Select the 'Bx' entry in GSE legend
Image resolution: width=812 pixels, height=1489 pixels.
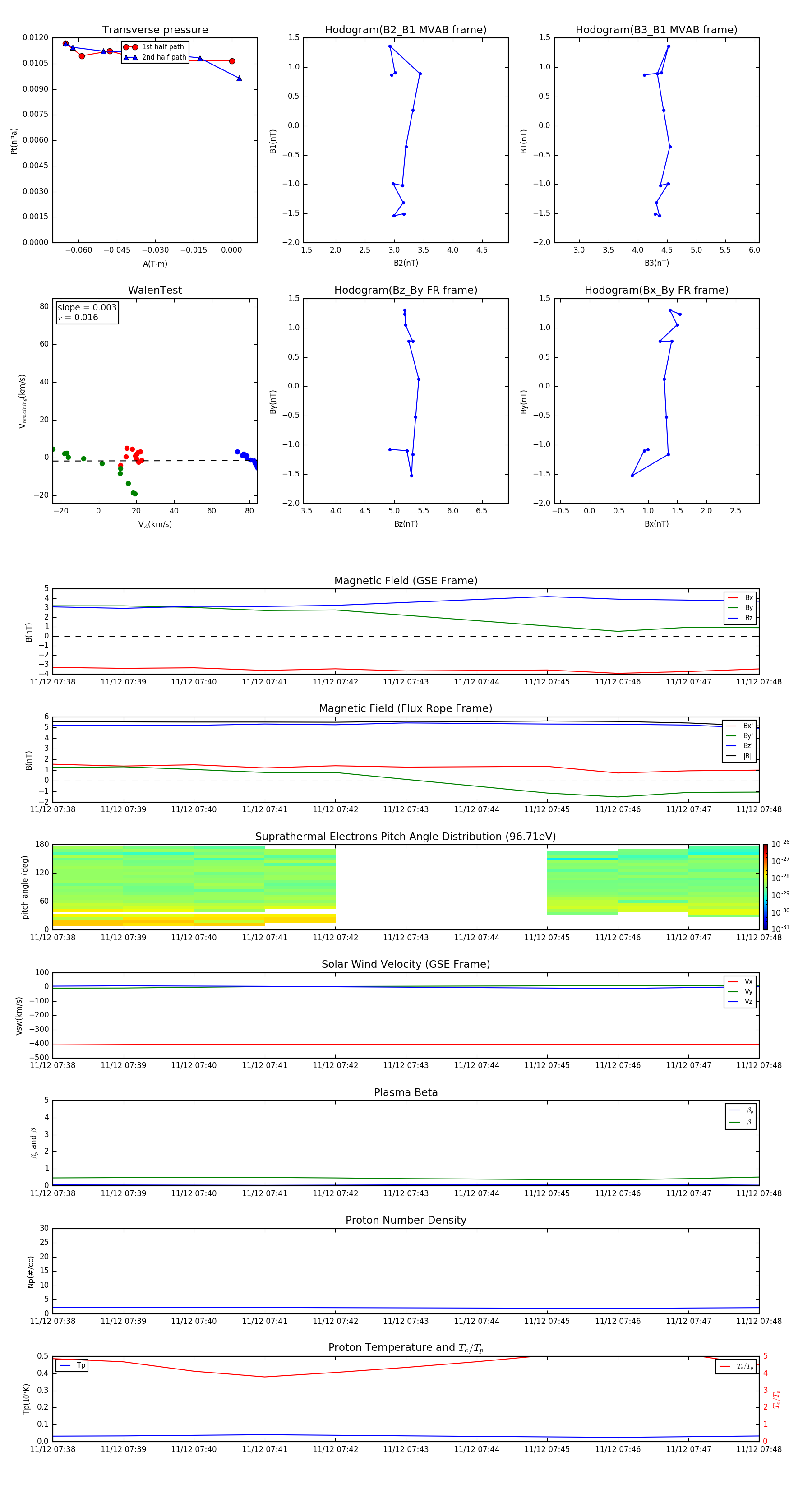[740, 598]
